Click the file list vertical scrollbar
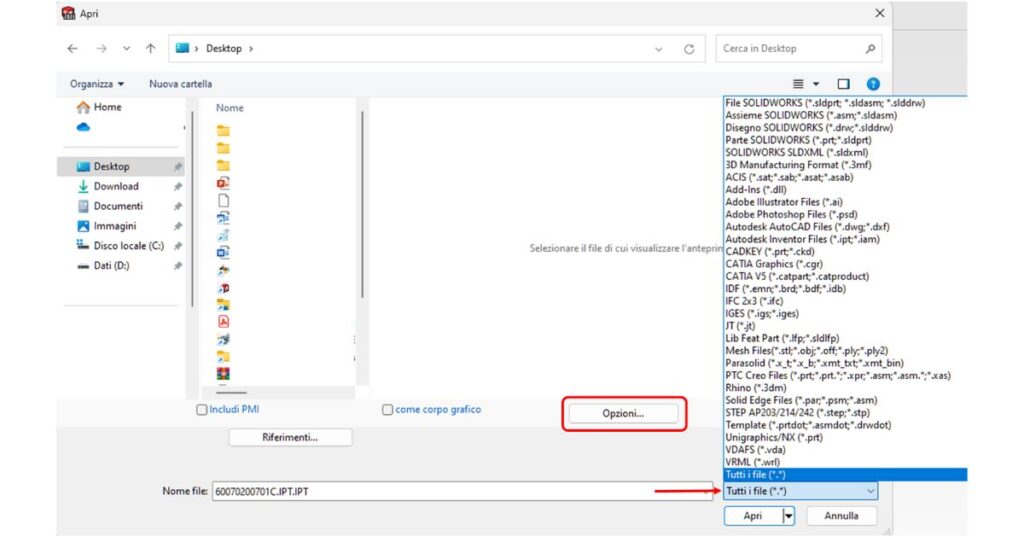Viewport: 1024px width, 536px height. pyautogui.click(x=362, y=202)
